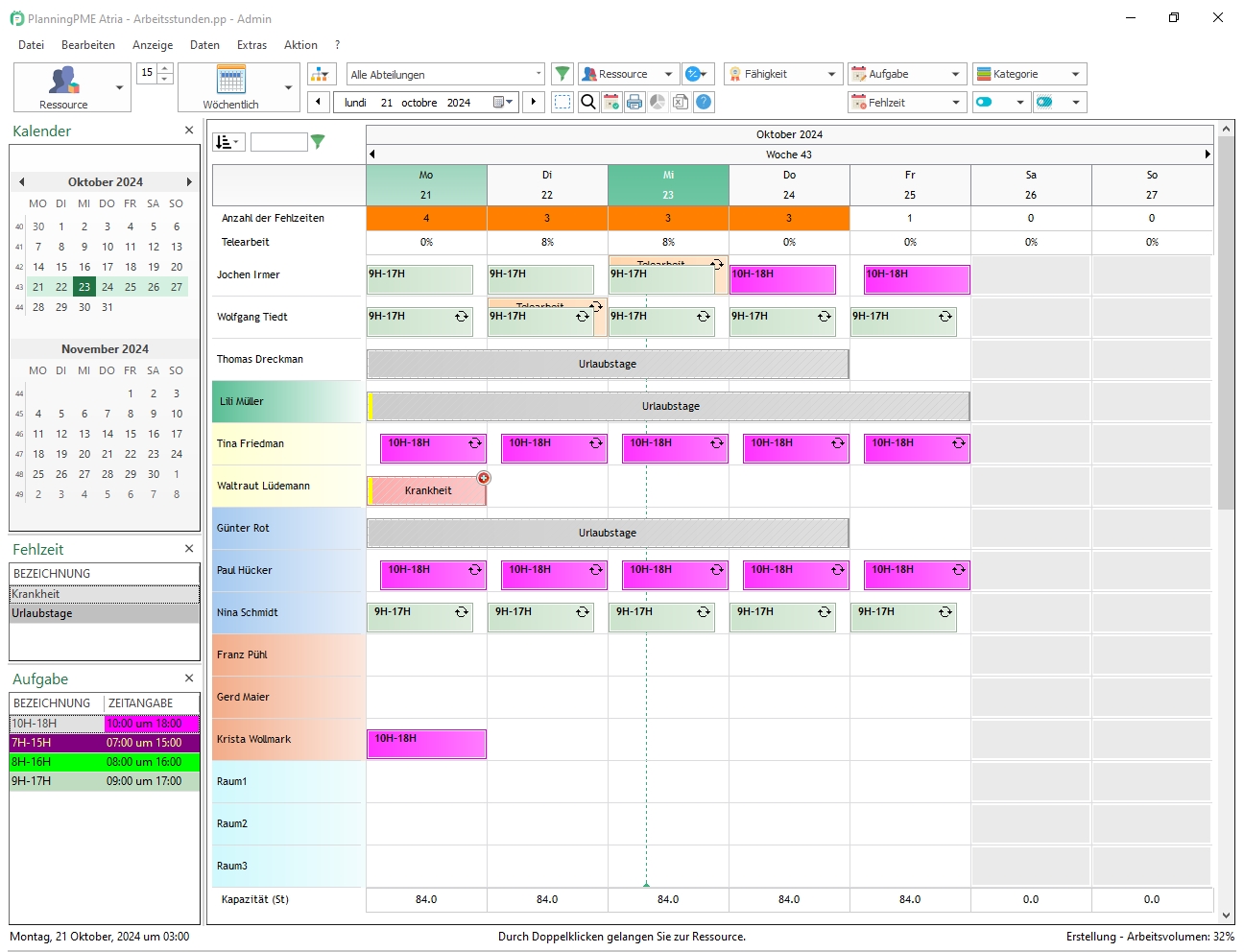Click the pie chart statistics icon
The image size is (1244, 952).
coord(658,102)
